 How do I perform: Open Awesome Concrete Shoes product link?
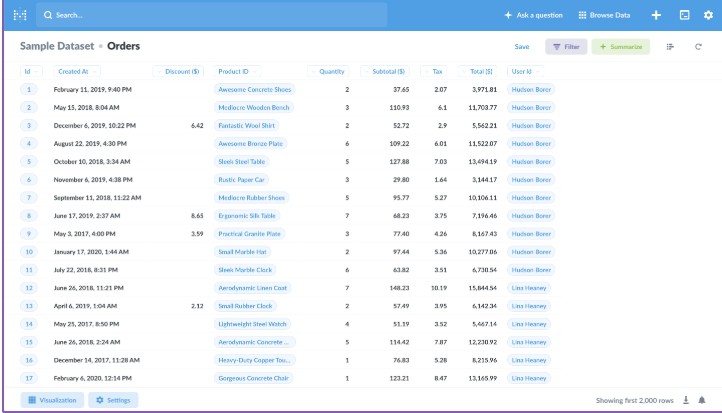pyautogui.click(x=255, y=89)
